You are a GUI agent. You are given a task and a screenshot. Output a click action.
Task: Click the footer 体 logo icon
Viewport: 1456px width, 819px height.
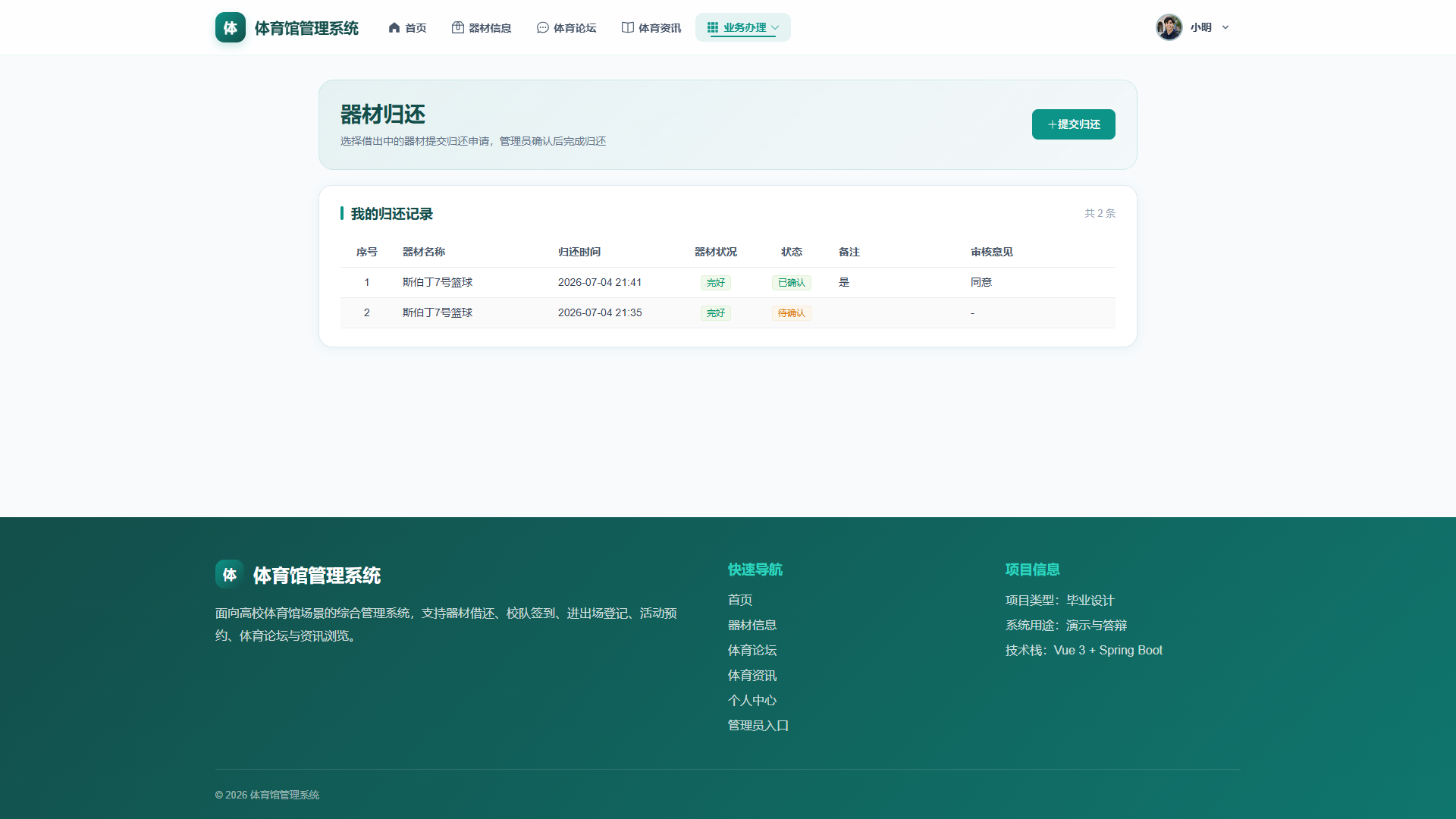tap(230, 574)
